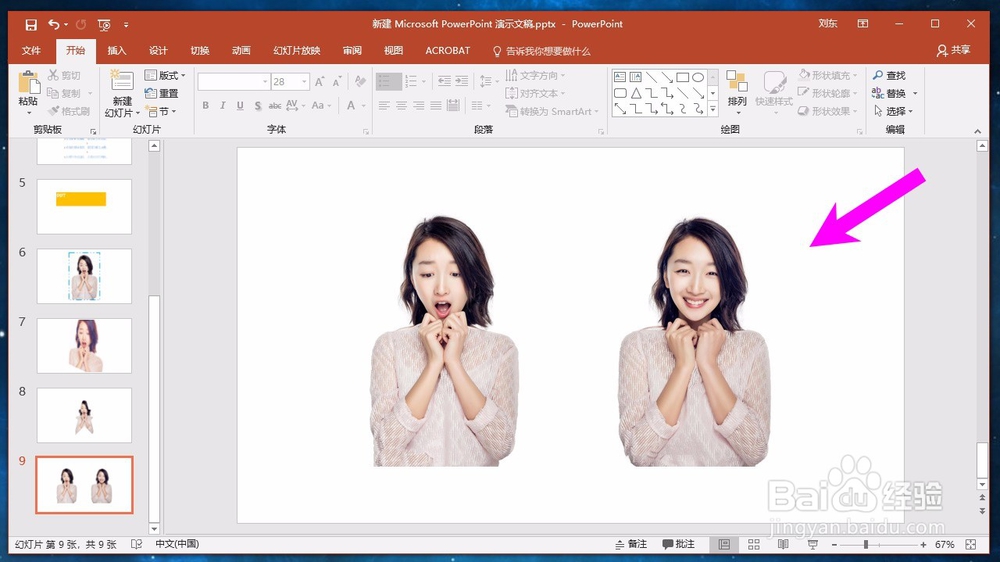Undo the last action
Screen dimensions: 1000x562
[x=54, y=24]
